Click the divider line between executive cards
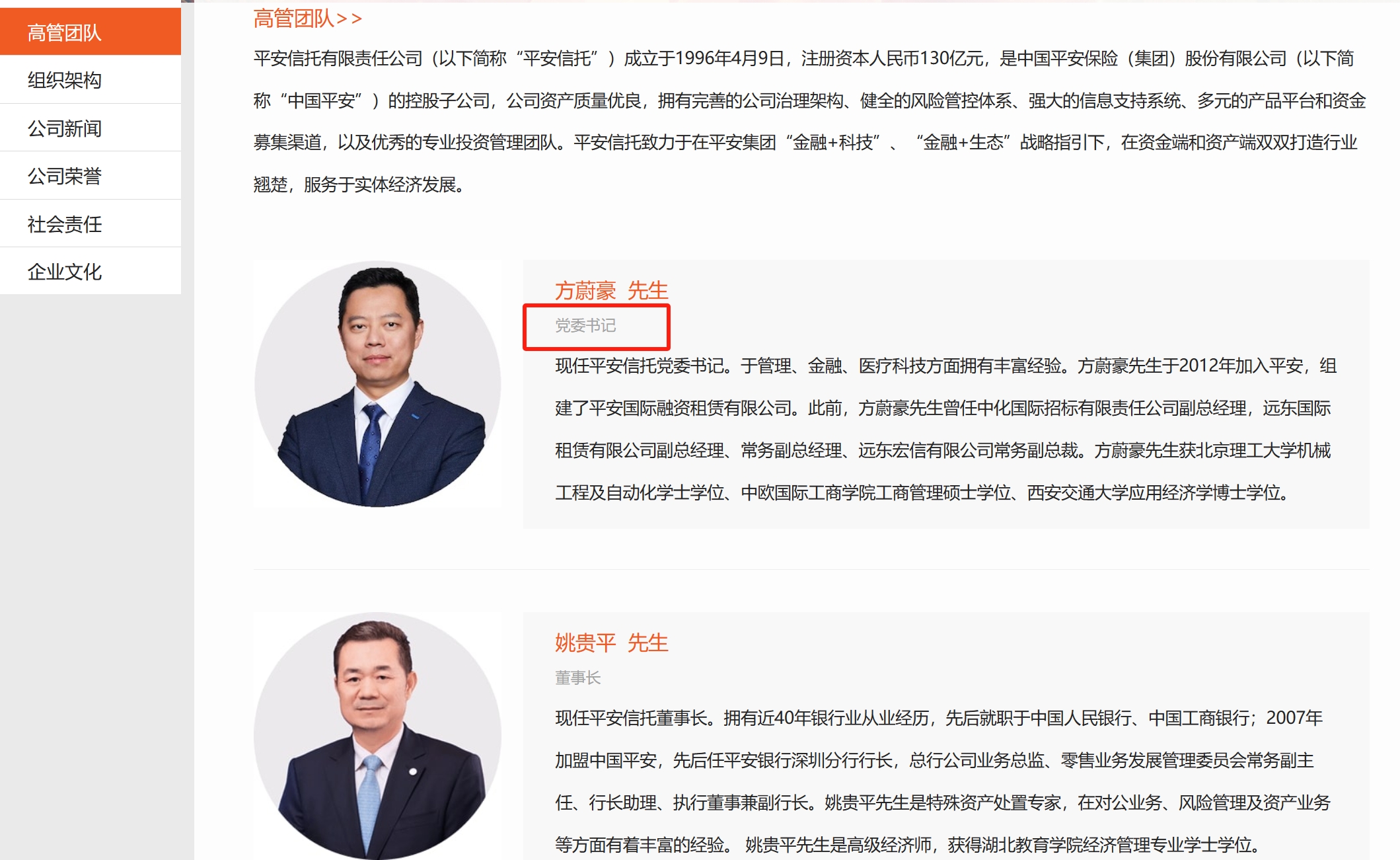The height and width of the screenshot is (860, 1400). (x=811, y=569)
